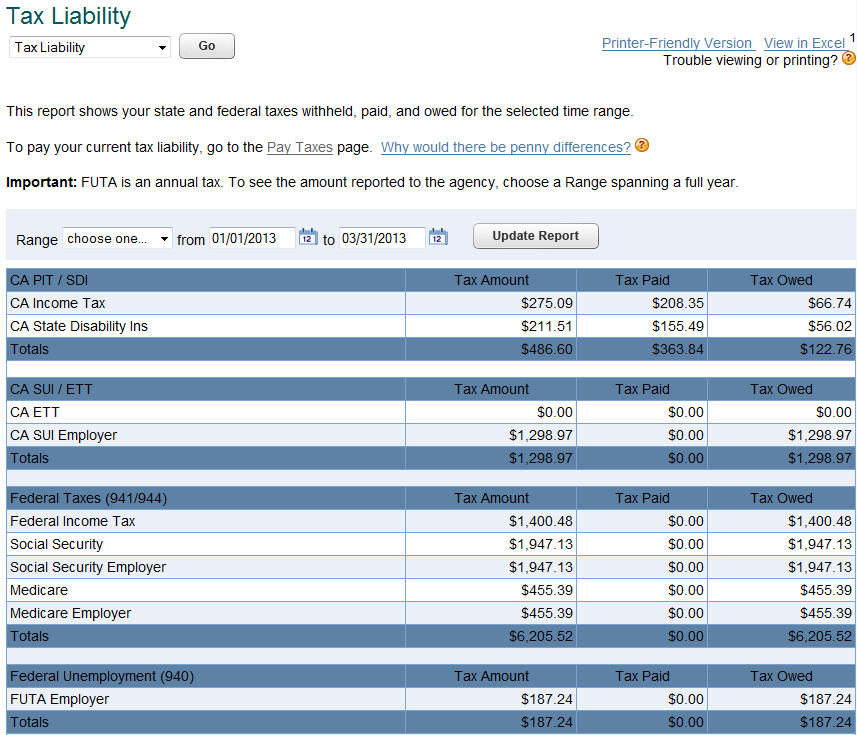This screenshot has height=735, width=857.
Task: Open 'Why would there be penny differences?' link
Action: tap(505, 147)
